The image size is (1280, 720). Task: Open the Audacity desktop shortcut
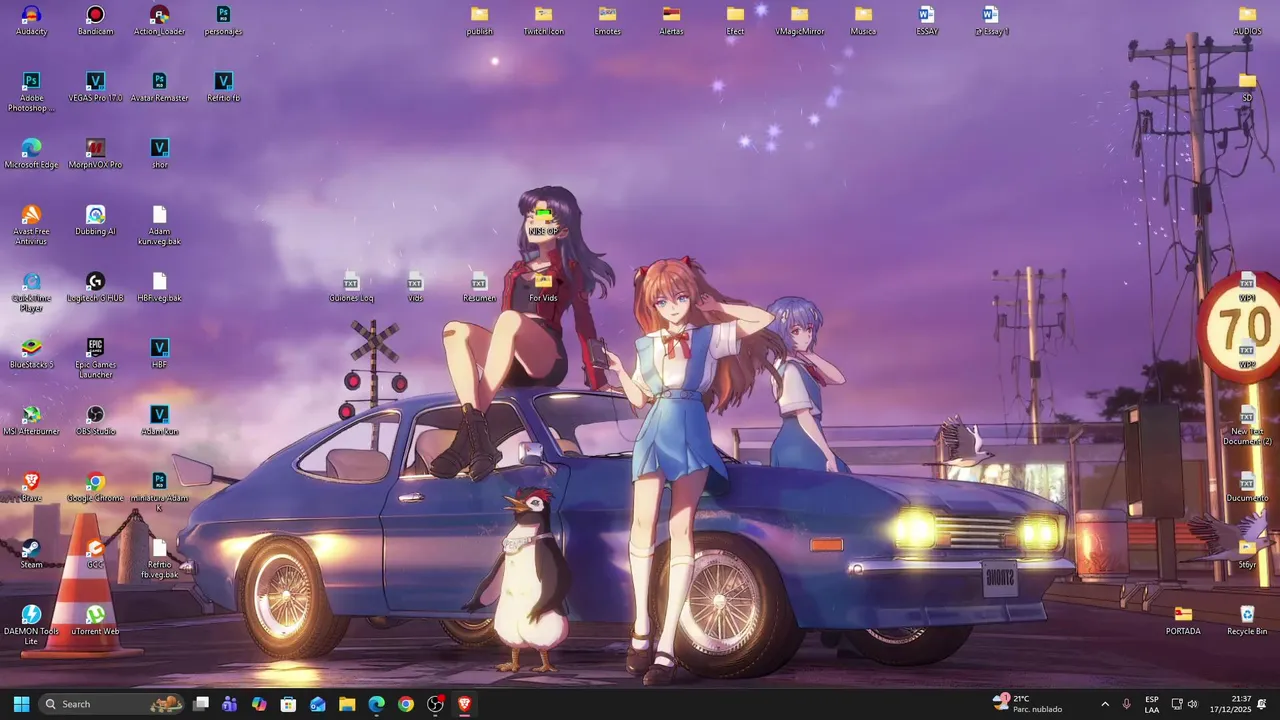pyautogui.click(x=31, y=21)
